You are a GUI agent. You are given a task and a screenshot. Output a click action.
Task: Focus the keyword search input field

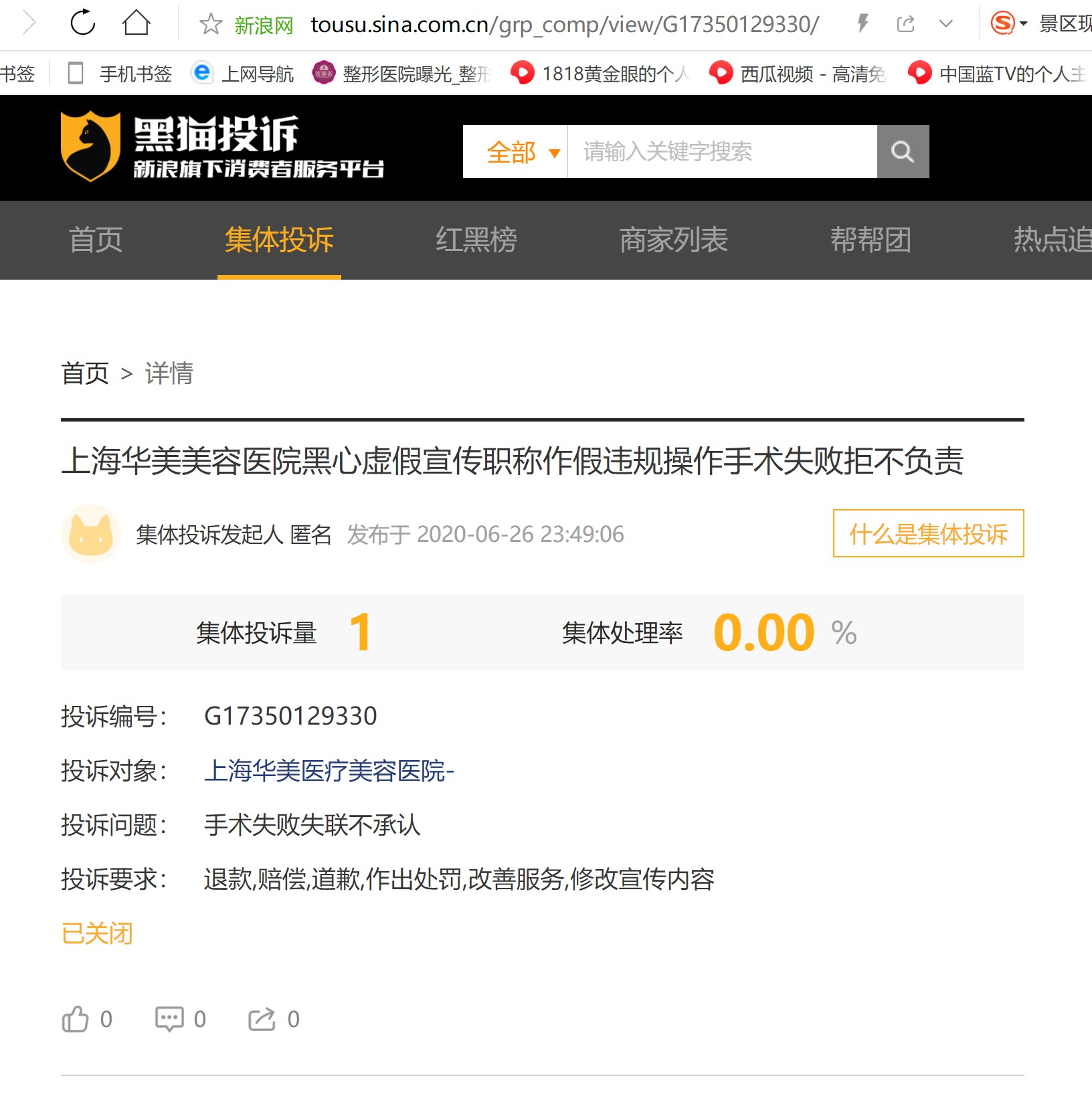722,152
